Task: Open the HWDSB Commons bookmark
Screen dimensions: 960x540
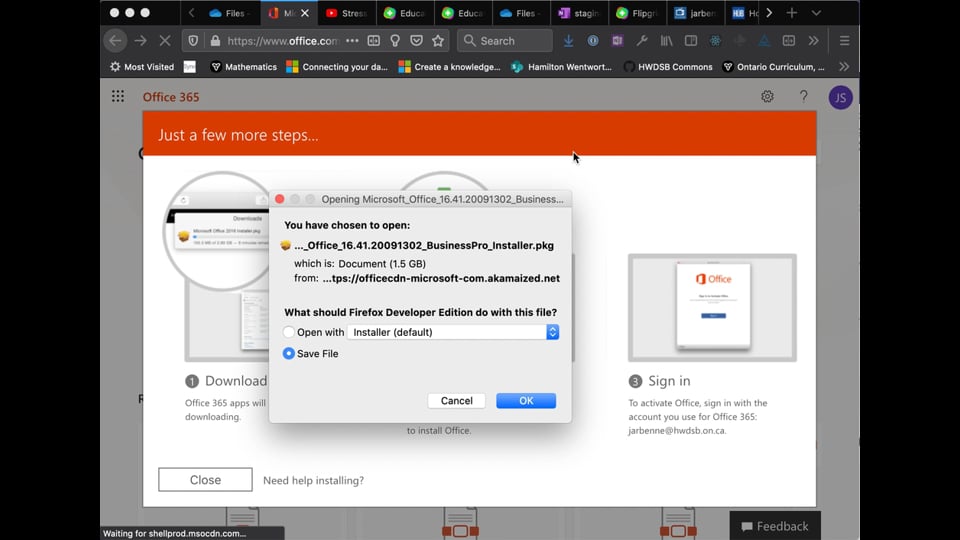Action: pyautogui.click(x=668, y=67)
